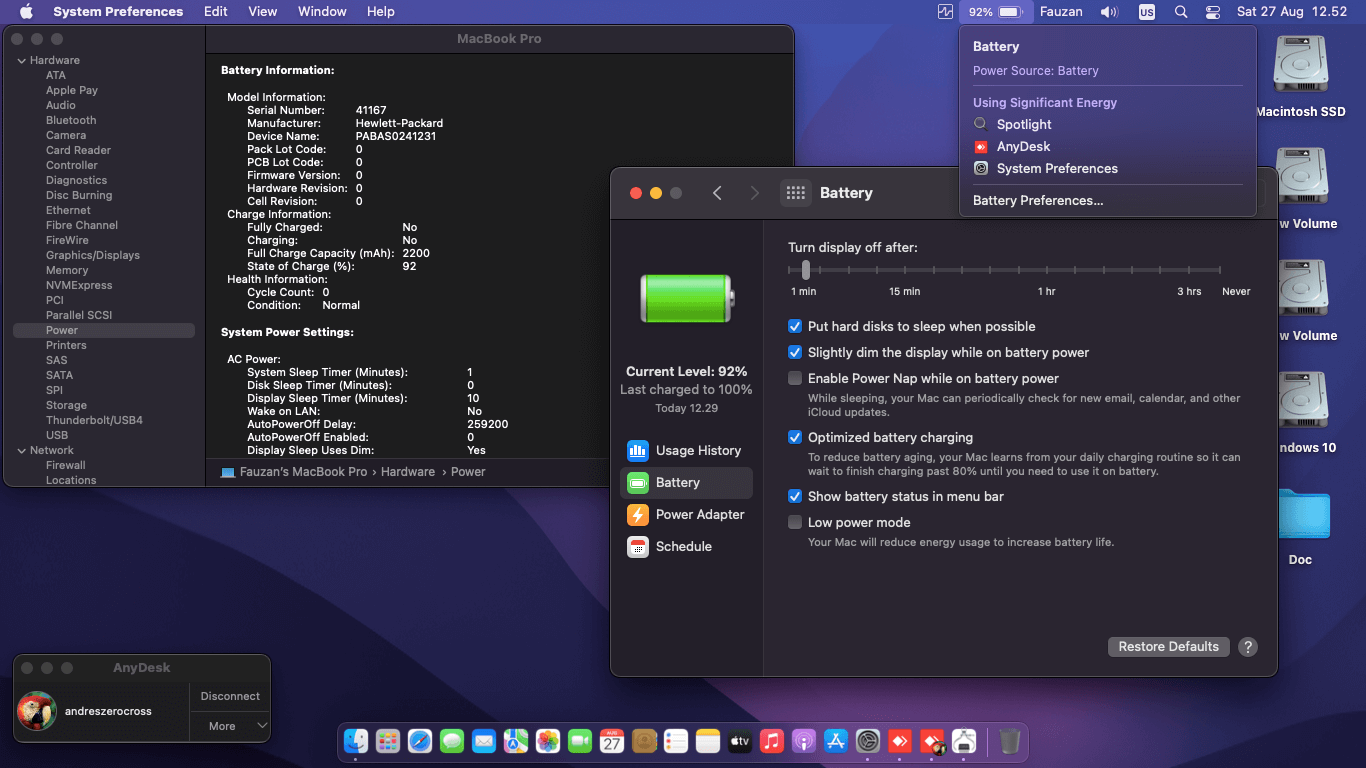
Task: Open the View menu in menu bar
Action: point(263,12)
